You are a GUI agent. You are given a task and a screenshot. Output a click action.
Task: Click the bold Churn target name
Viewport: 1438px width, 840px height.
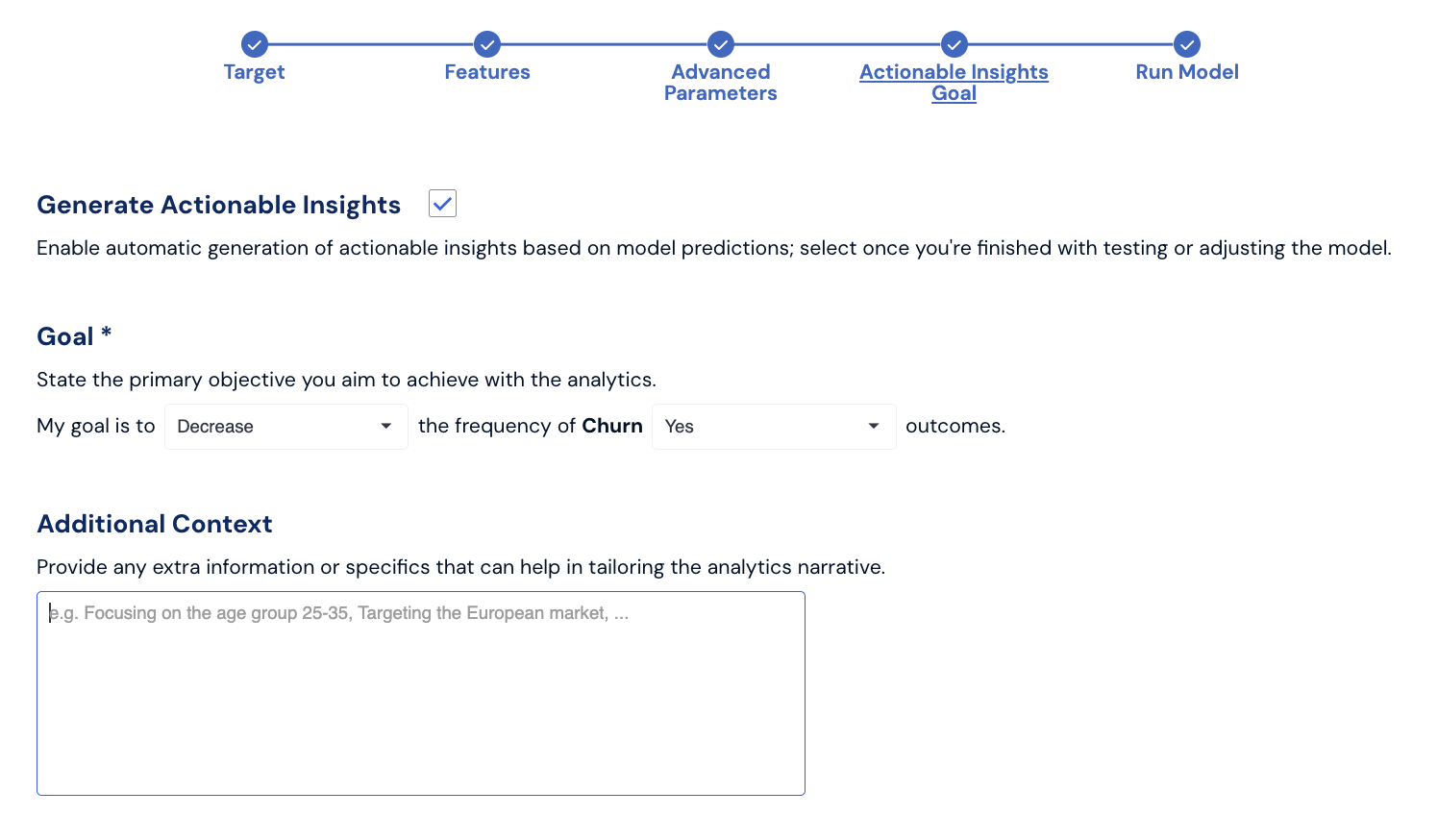point(612,426)
